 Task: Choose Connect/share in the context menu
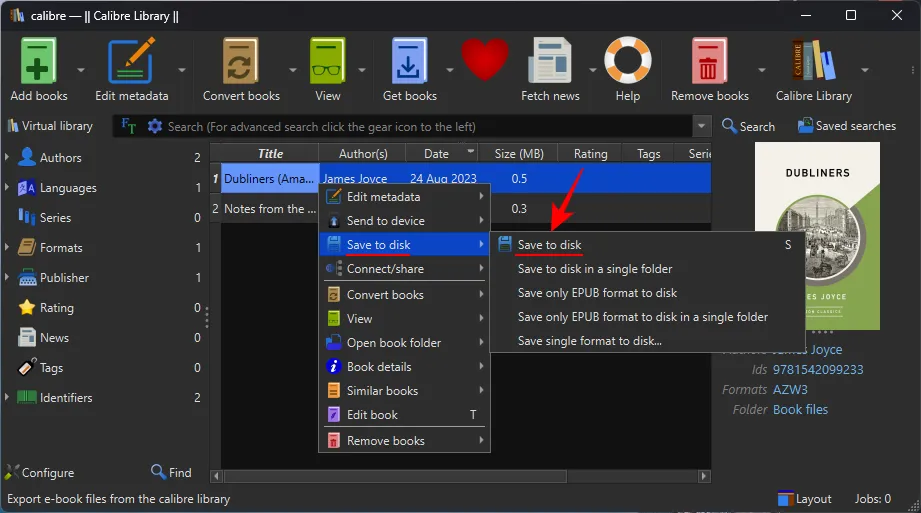405,269
